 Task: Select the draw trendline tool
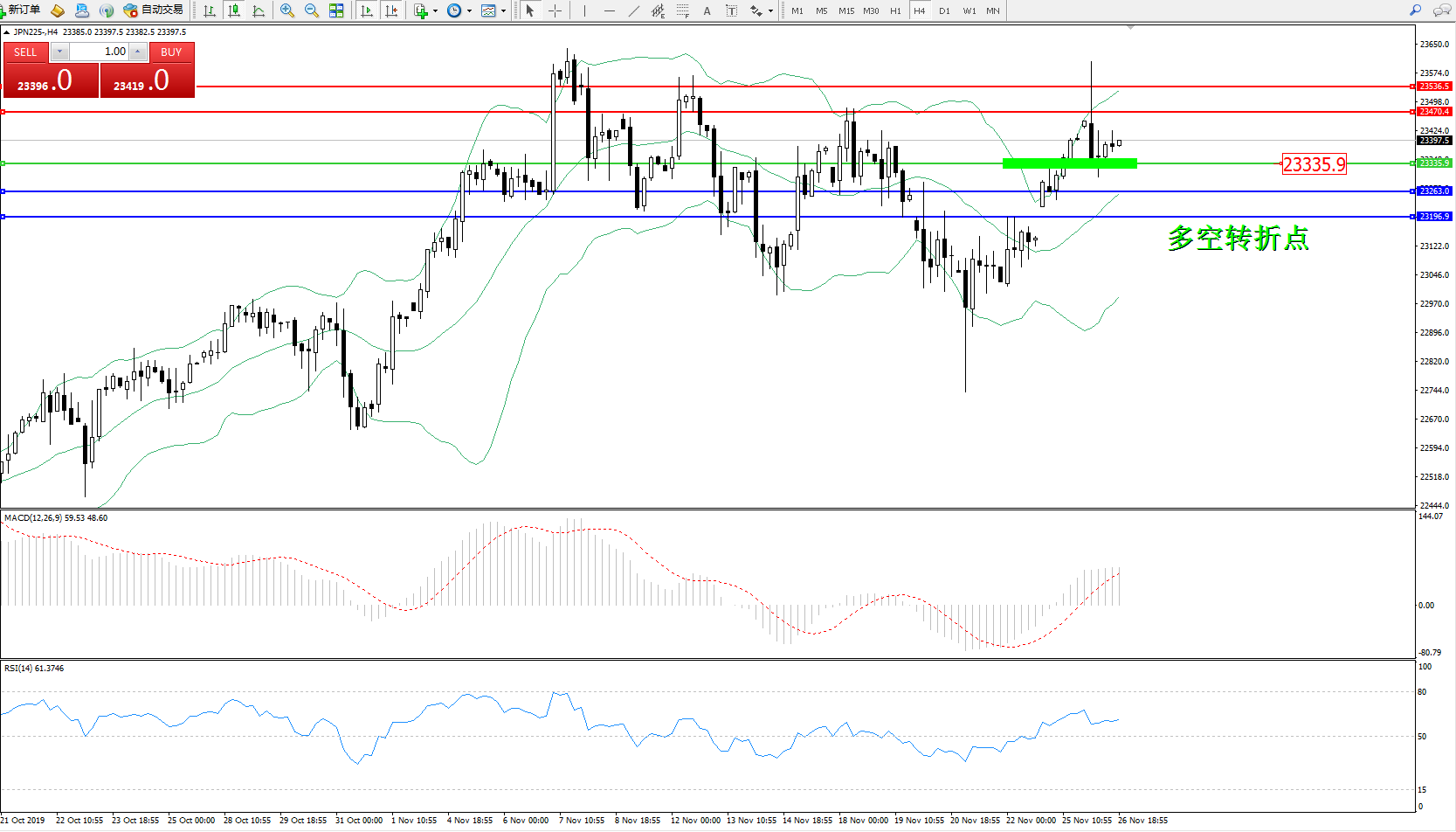coord(633,10)
